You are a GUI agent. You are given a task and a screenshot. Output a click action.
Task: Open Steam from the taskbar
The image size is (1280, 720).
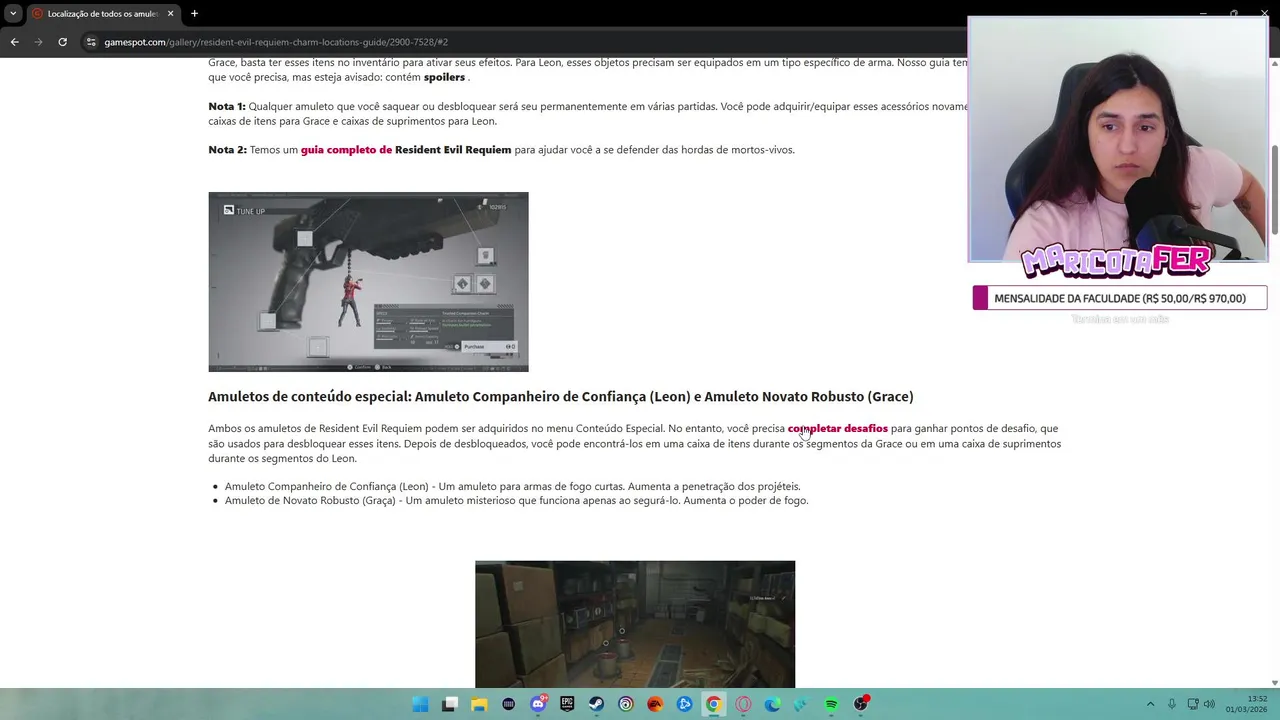click(x=596, y=704)
